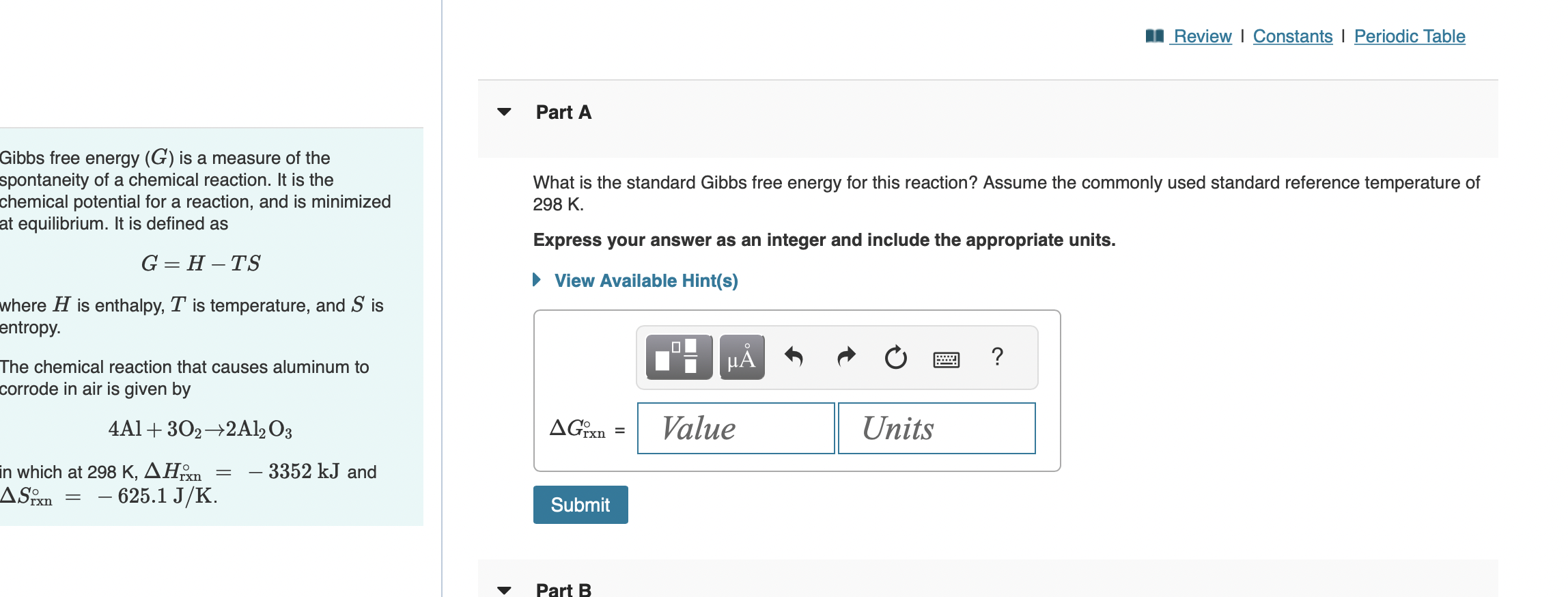Viewport: 1568px width, 597px height.
Task: Select the Part A section header
Action: (x=562, y=111)
